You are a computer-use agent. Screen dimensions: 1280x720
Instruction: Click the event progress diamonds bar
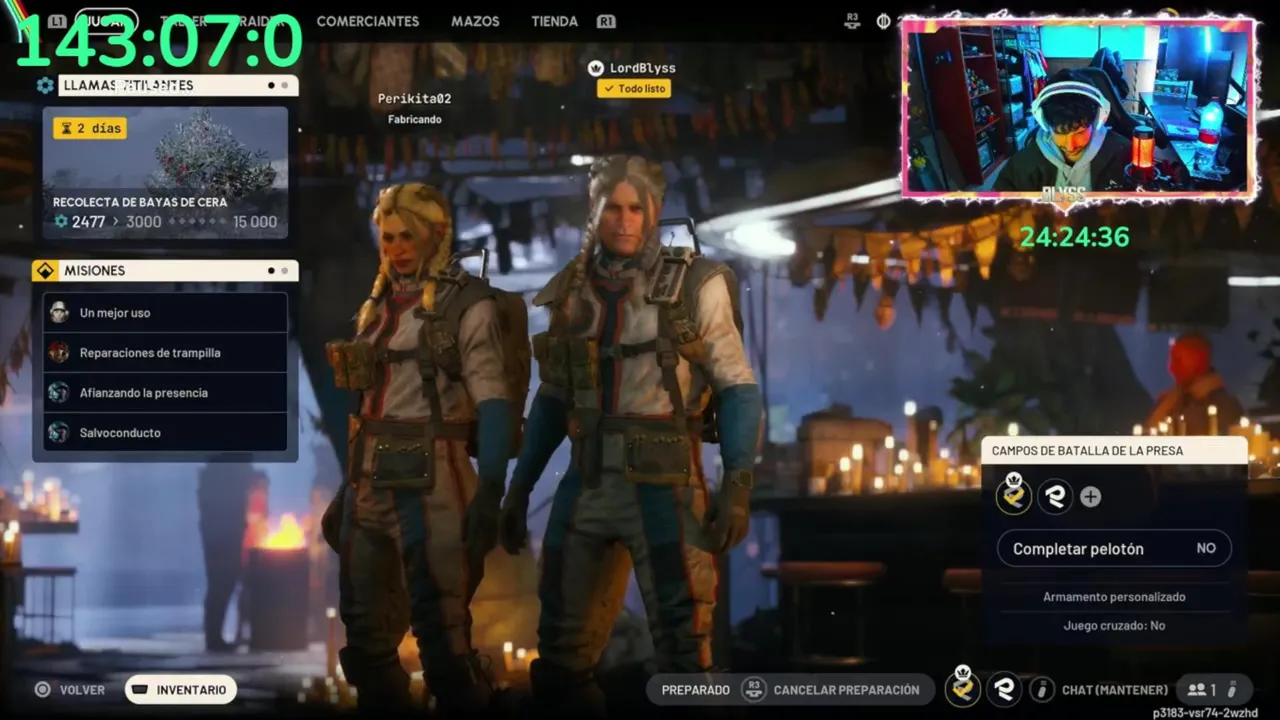tap(196, 222)
